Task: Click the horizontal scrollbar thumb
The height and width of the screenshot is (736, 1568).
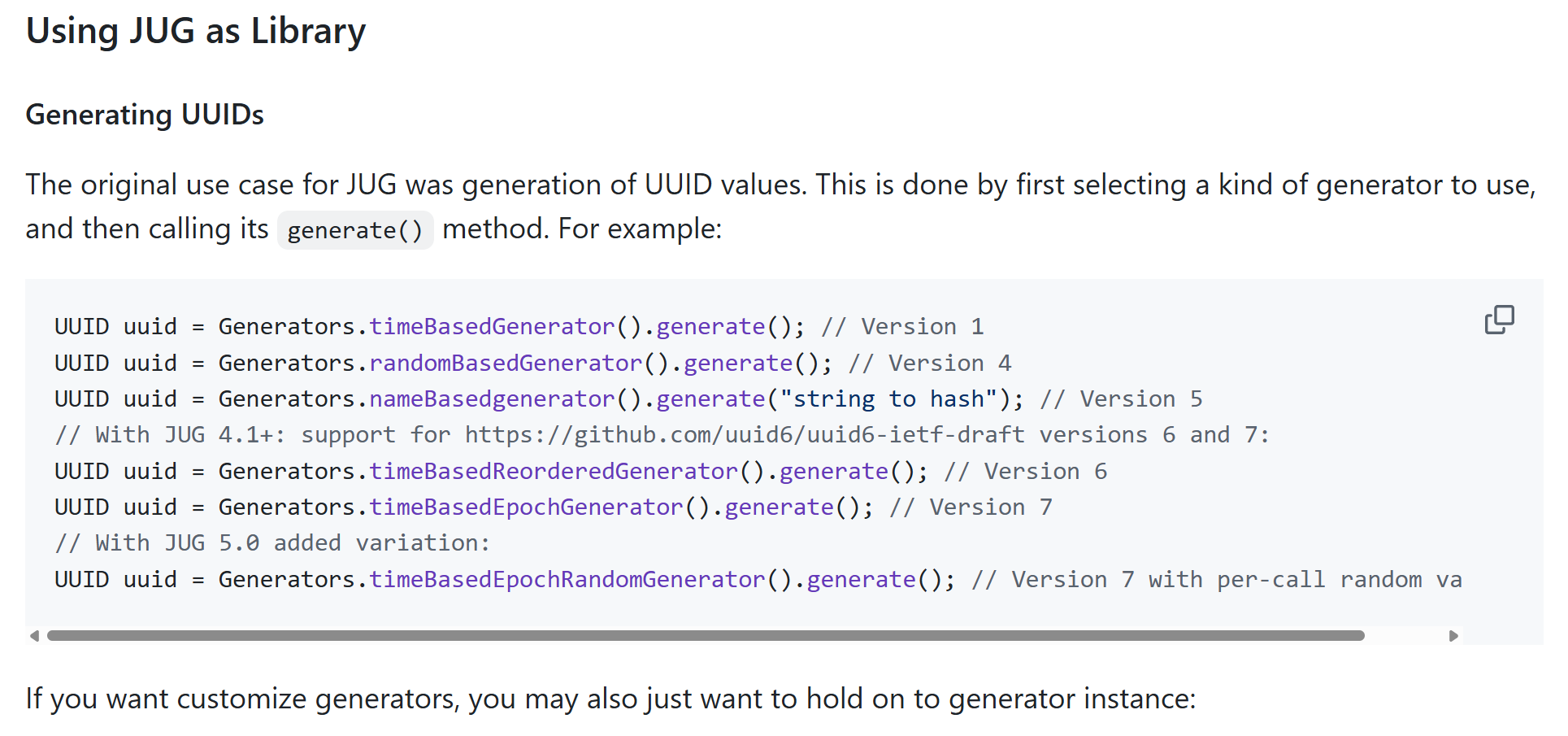Action: tap(705, 636)
